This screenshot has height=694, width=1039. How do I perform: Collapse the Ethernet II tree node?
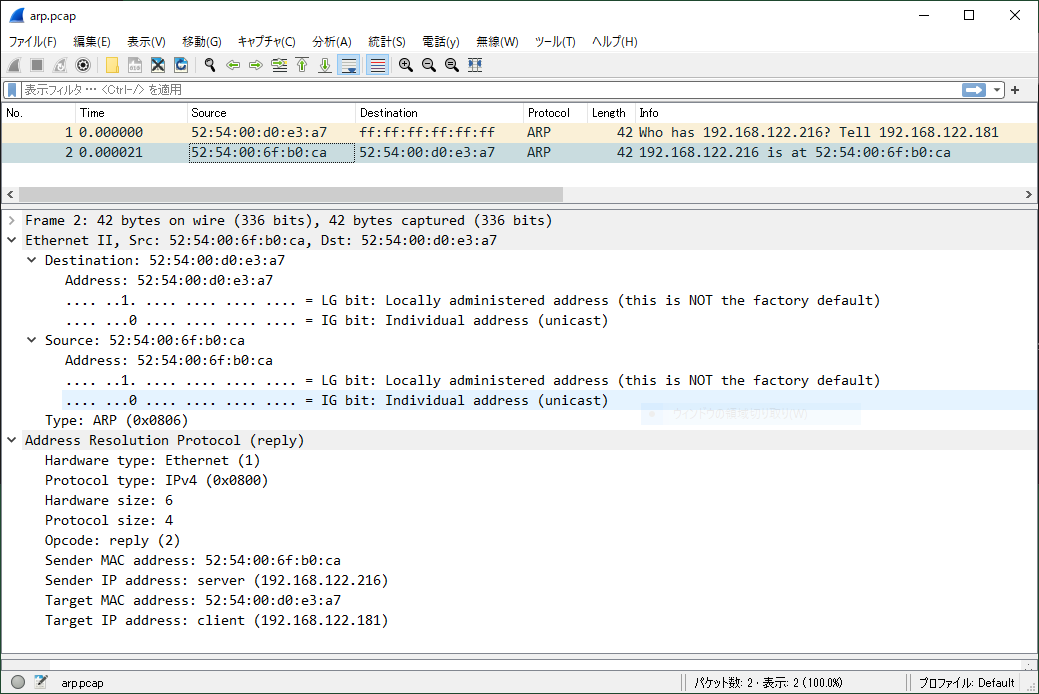tap(12, 240)
